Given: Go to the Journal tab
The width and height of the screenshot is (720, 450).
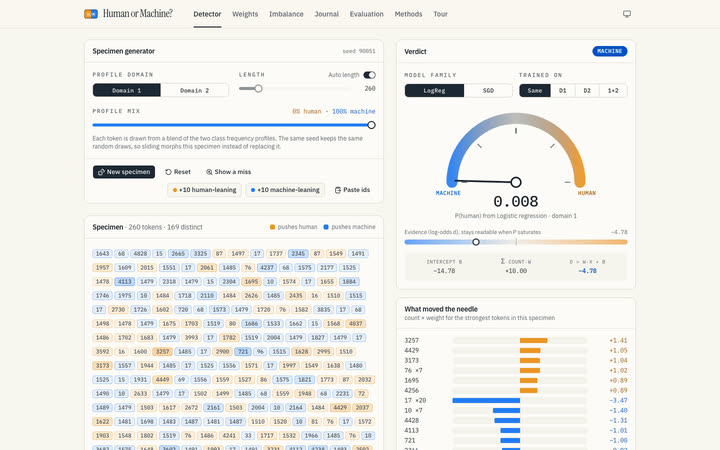Looking at the screenshot, I should point(326,14).
